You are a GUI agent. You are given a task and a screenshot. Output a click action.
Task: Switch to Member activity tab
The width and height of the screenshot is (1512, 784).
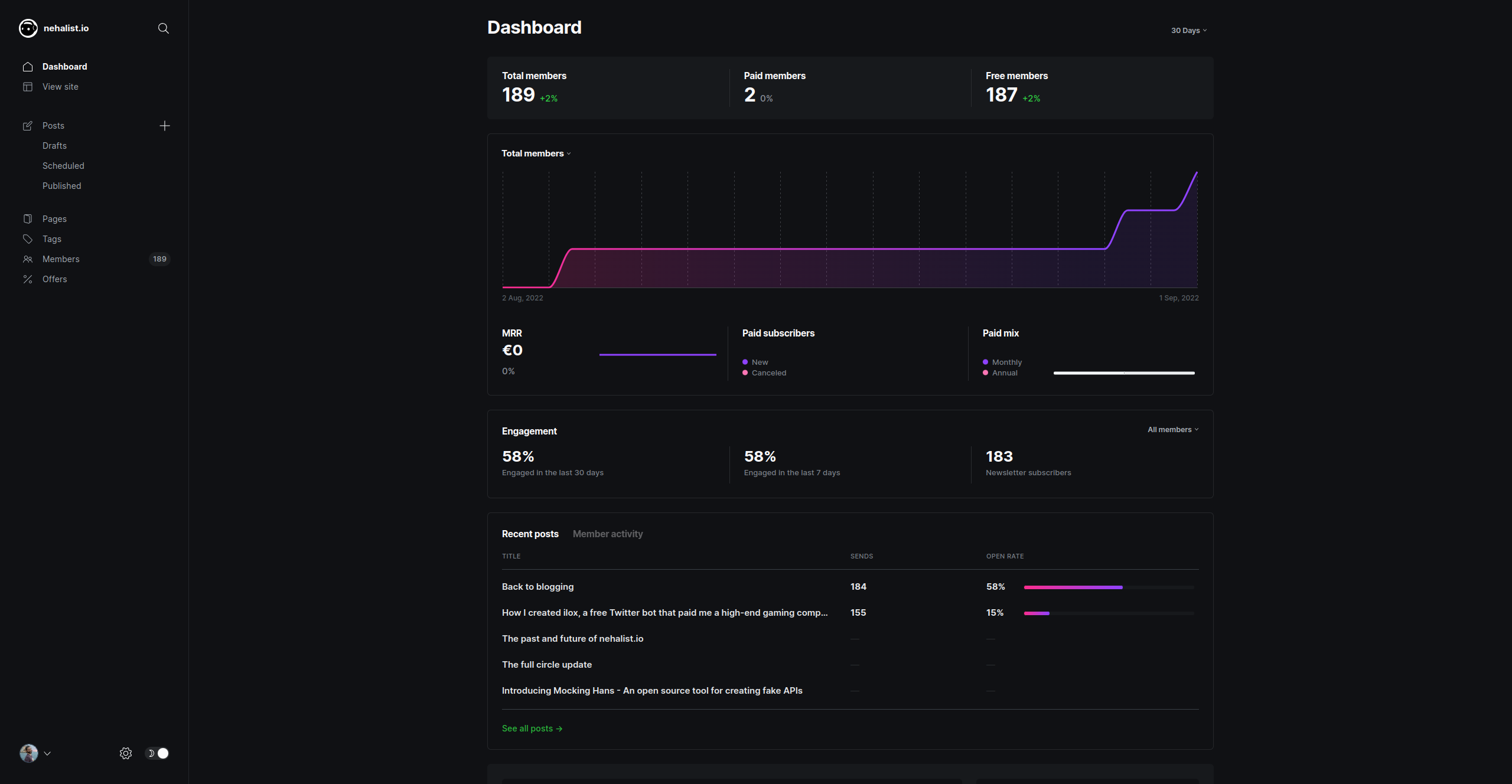point(608,534)
